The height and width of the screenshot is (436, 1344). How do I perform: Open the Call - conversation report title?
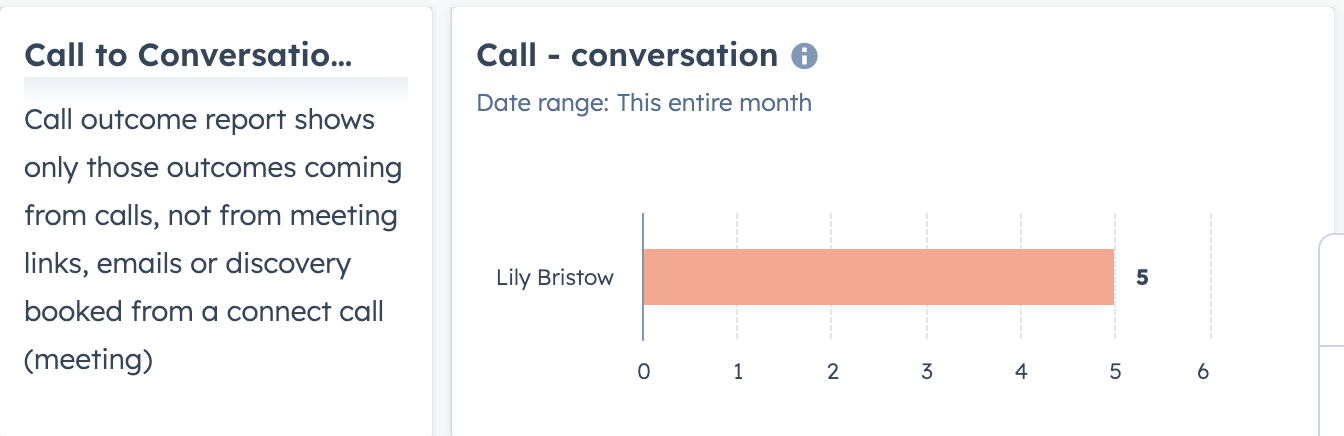click(627, 55)
